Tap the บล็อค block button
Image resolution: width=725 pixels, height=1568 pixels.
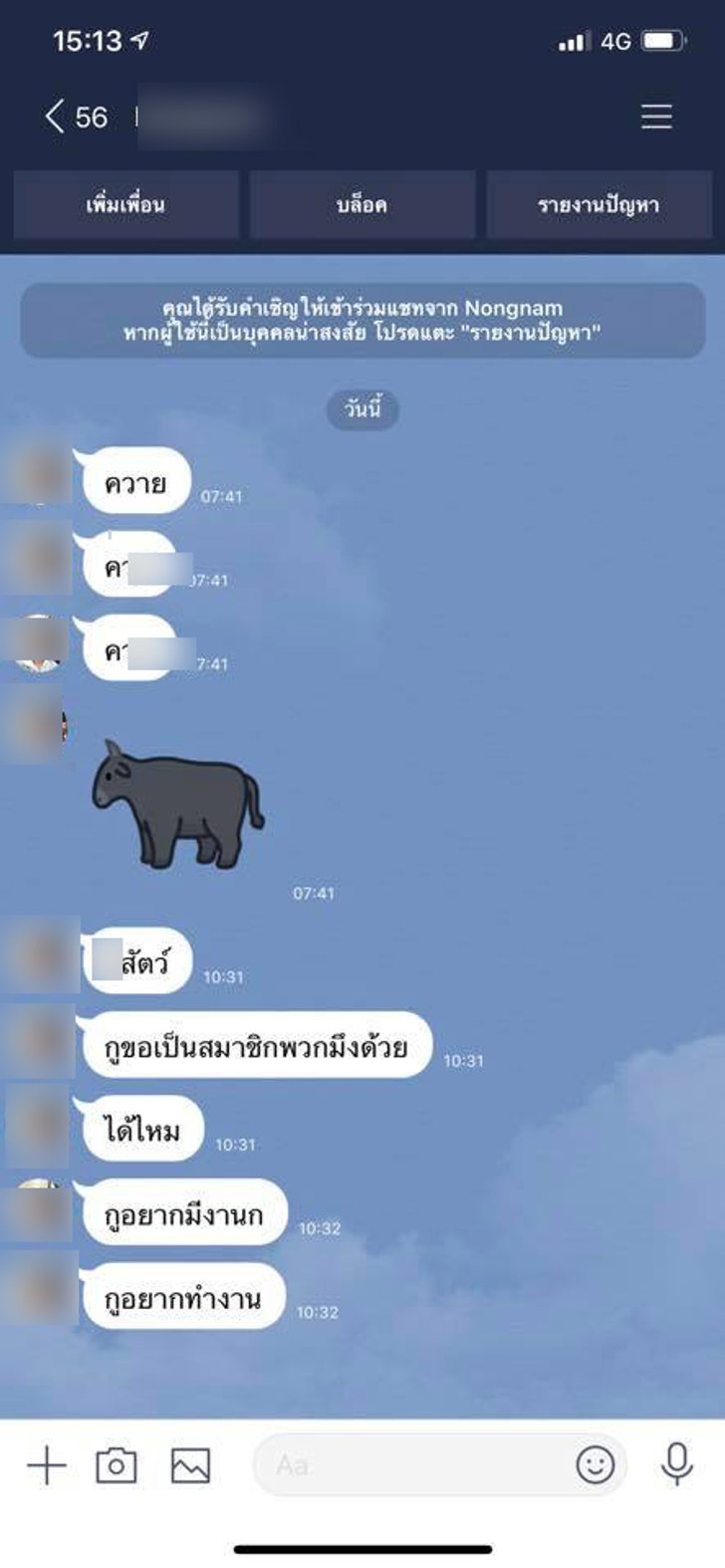(362, 205)
